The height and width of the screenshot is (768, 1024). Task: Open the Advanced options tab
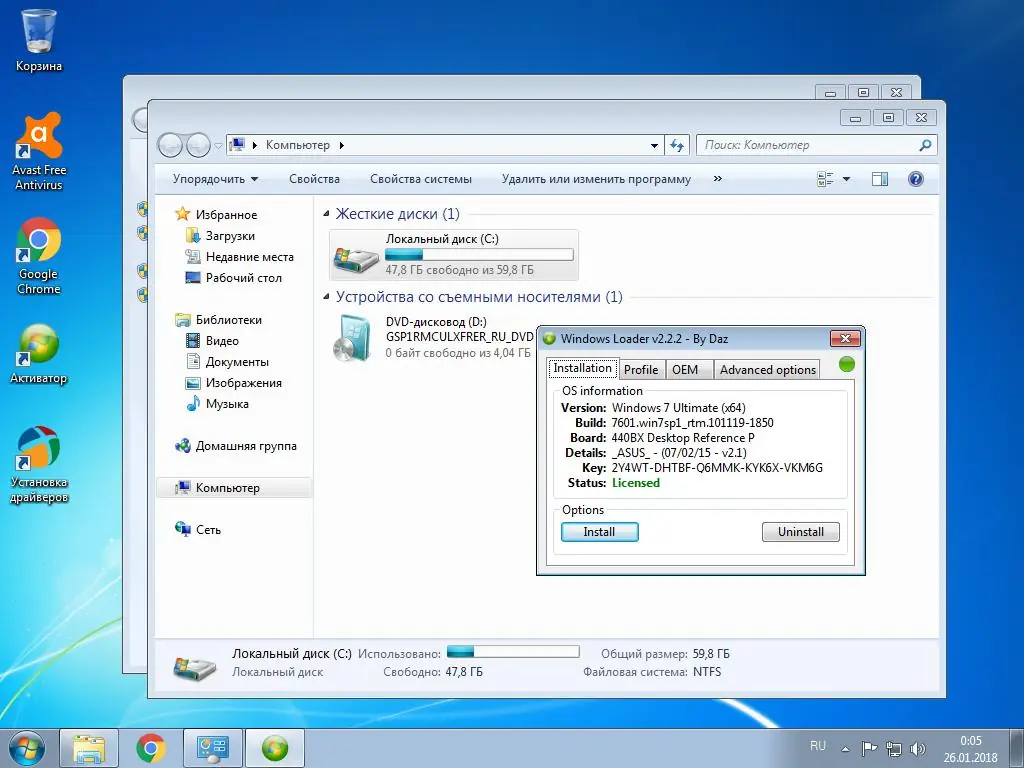[x=766, y=369]
